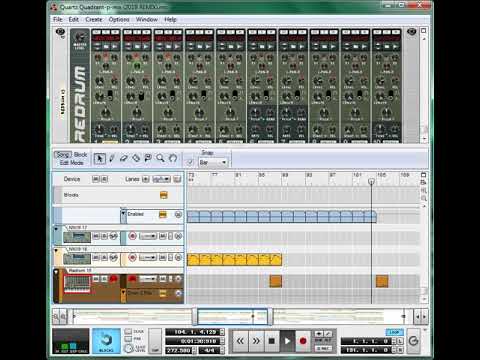Toggle the Snap checkbox

tap(190, 162)
